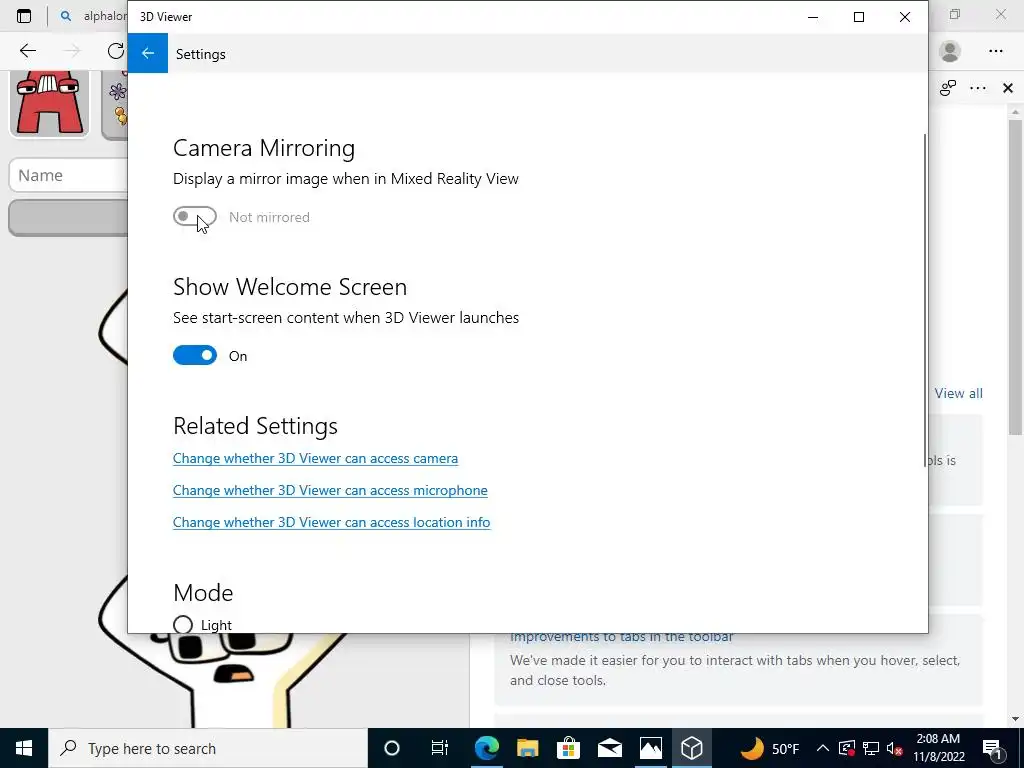
Task: Click the security tray icon with red badge
Action: coord(846,748)
